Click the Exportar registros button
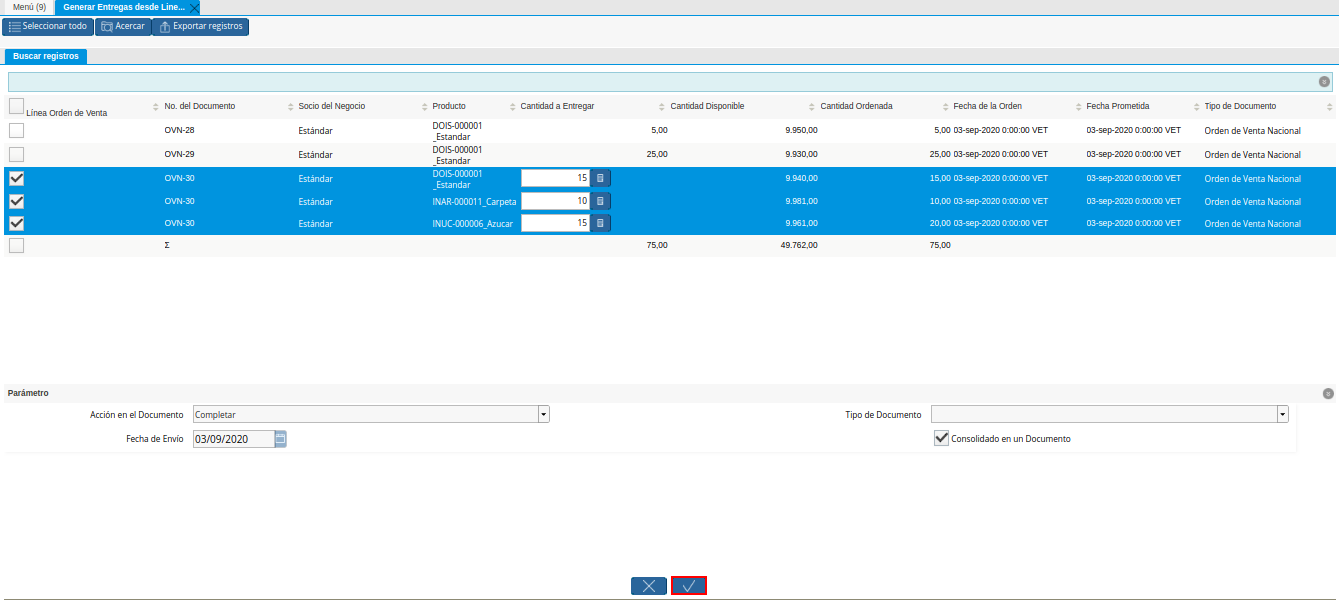The width and height of the screenshot is (1339, 600). (200, 26)
